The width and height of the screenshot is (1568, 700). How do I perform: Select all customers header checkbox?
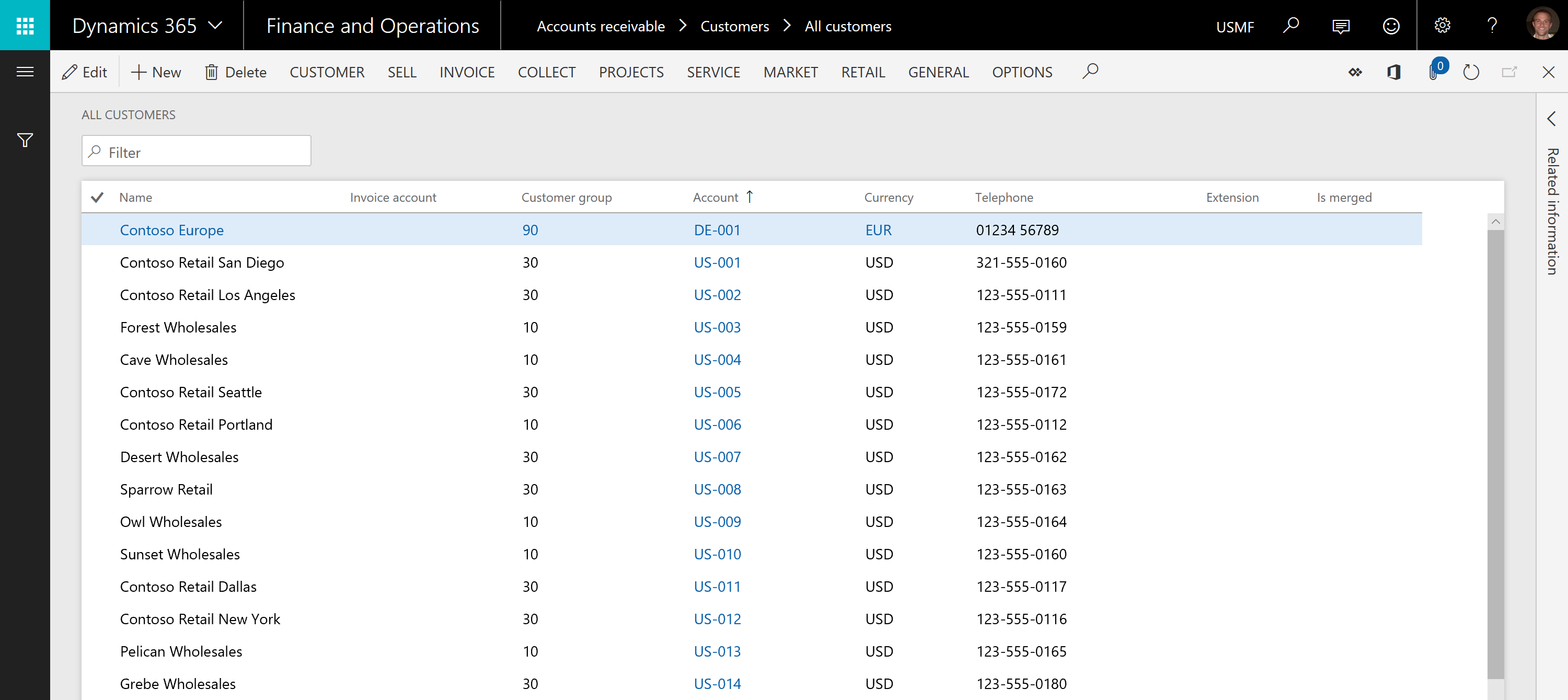(x=97, y=197)
